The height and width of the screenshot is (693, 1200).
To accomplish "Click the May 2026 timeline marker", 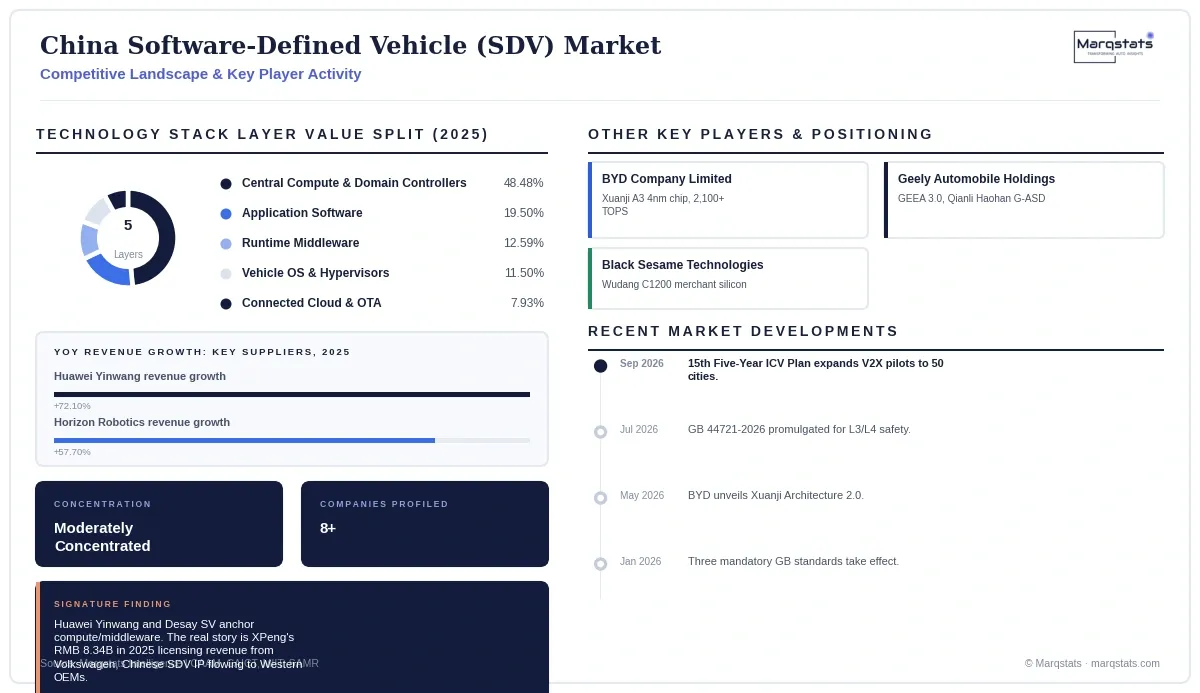I will 600,498.
